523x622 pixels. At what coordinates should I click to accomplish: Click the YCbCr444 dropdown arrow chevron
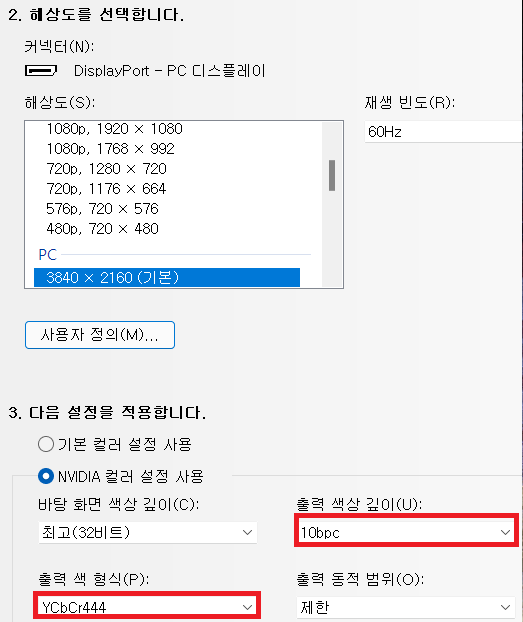247,607
